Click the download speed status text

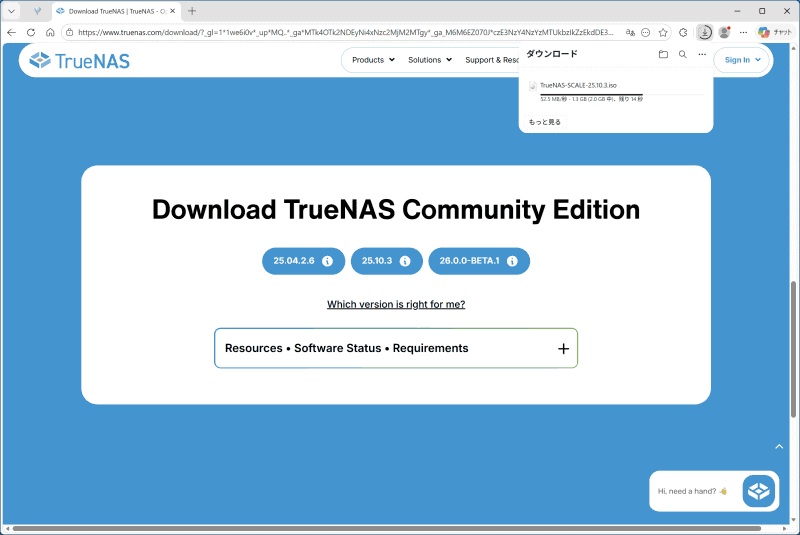(x=591, y=99)
